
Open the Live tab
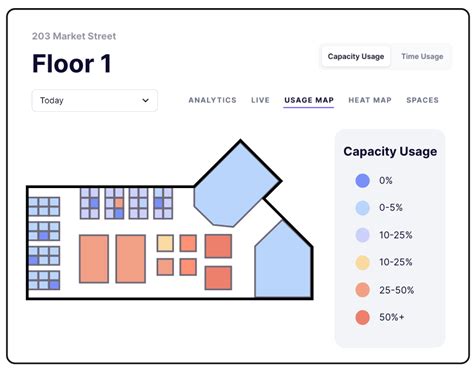click(260, 100)
